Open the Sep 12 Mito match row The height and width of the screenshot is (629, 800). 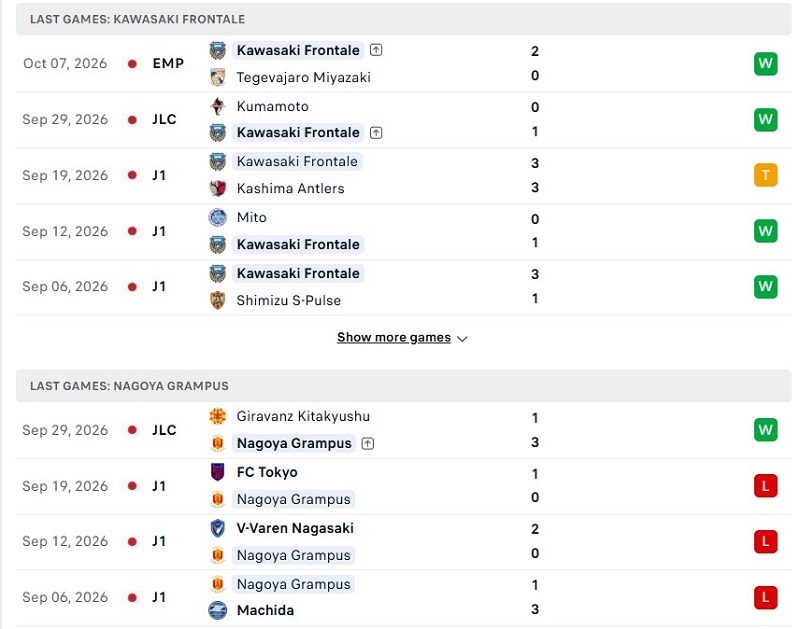[403, 232]
